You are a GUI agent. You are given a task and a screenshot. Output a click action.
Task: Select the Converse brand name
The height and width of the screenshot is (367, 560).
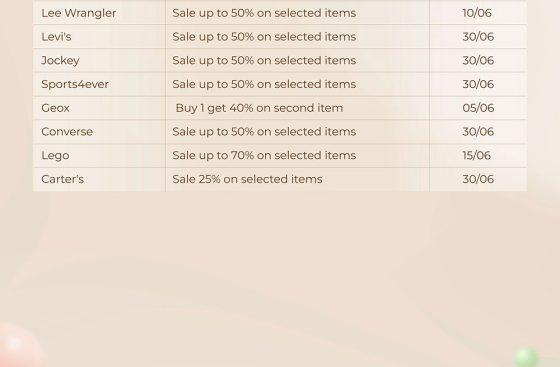click(x=67, y=132)
